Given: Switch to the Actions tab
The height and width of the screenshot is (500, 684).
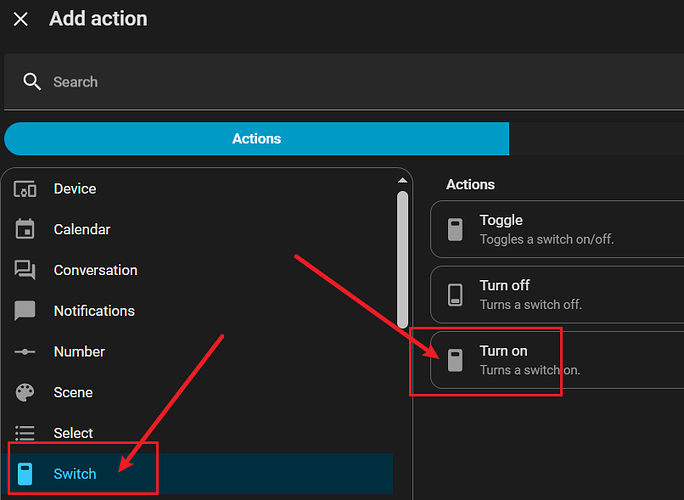Looking at the screenshot, I should 256,139.
